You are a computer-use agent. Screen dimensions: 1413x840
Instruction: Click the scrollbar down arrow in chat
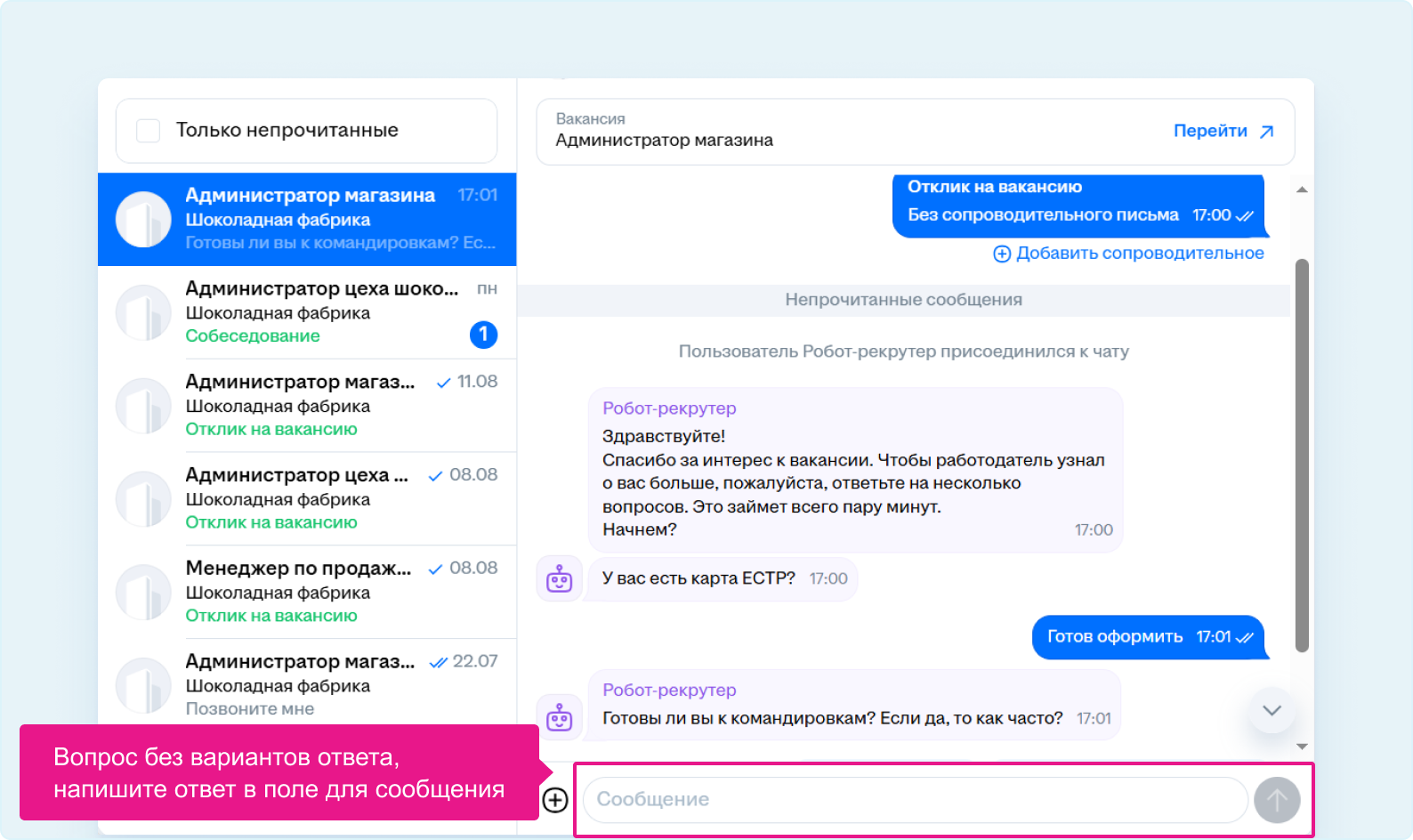click(1302, 747)
